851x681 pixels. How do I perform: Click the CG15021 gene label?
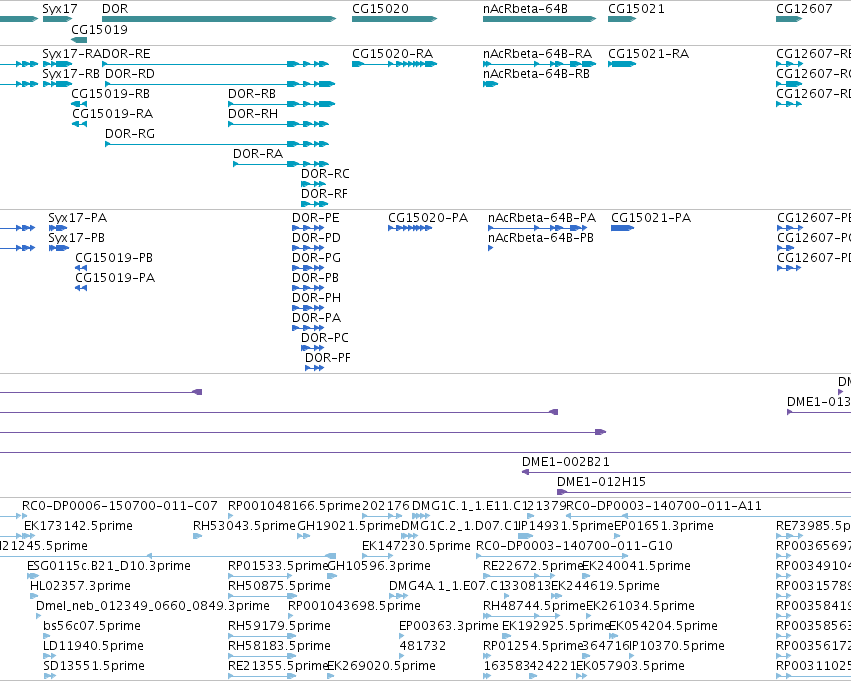[x=636, y=9]
